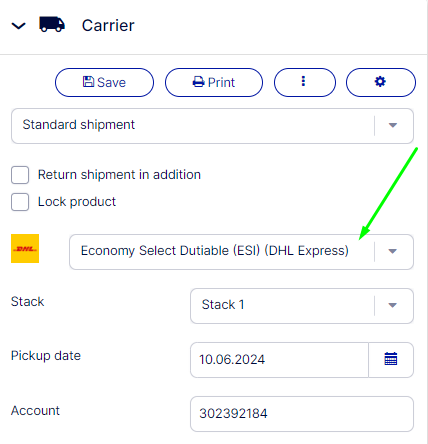This screenshot has width=428, height=444.
Task: Open the Standard shipment dropdown
Action: pos(212,126)
